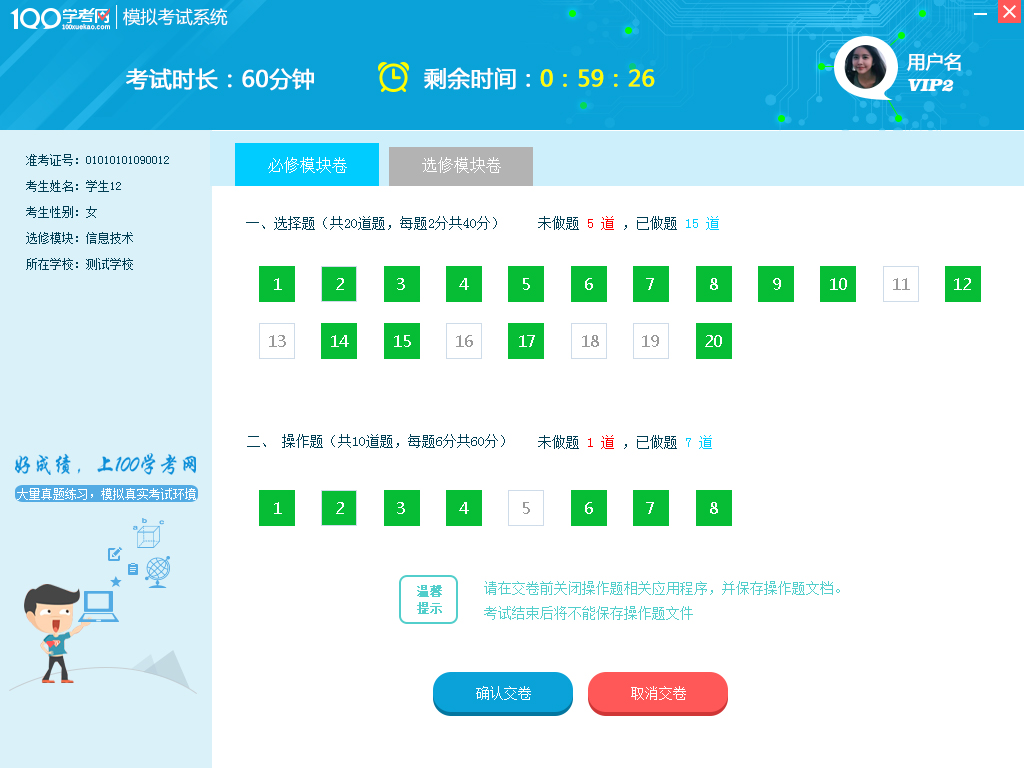The width and height of the screenshot is (1024, 768).
Task: Go to choice question 3
Action: (402, 284)
